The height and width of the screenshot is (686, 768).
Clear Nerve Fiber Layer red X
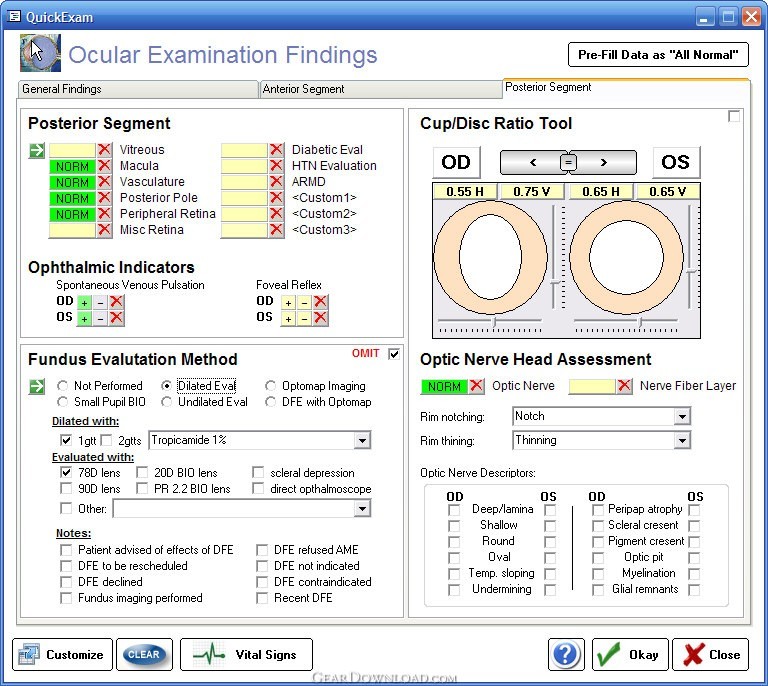click(624, 386)
